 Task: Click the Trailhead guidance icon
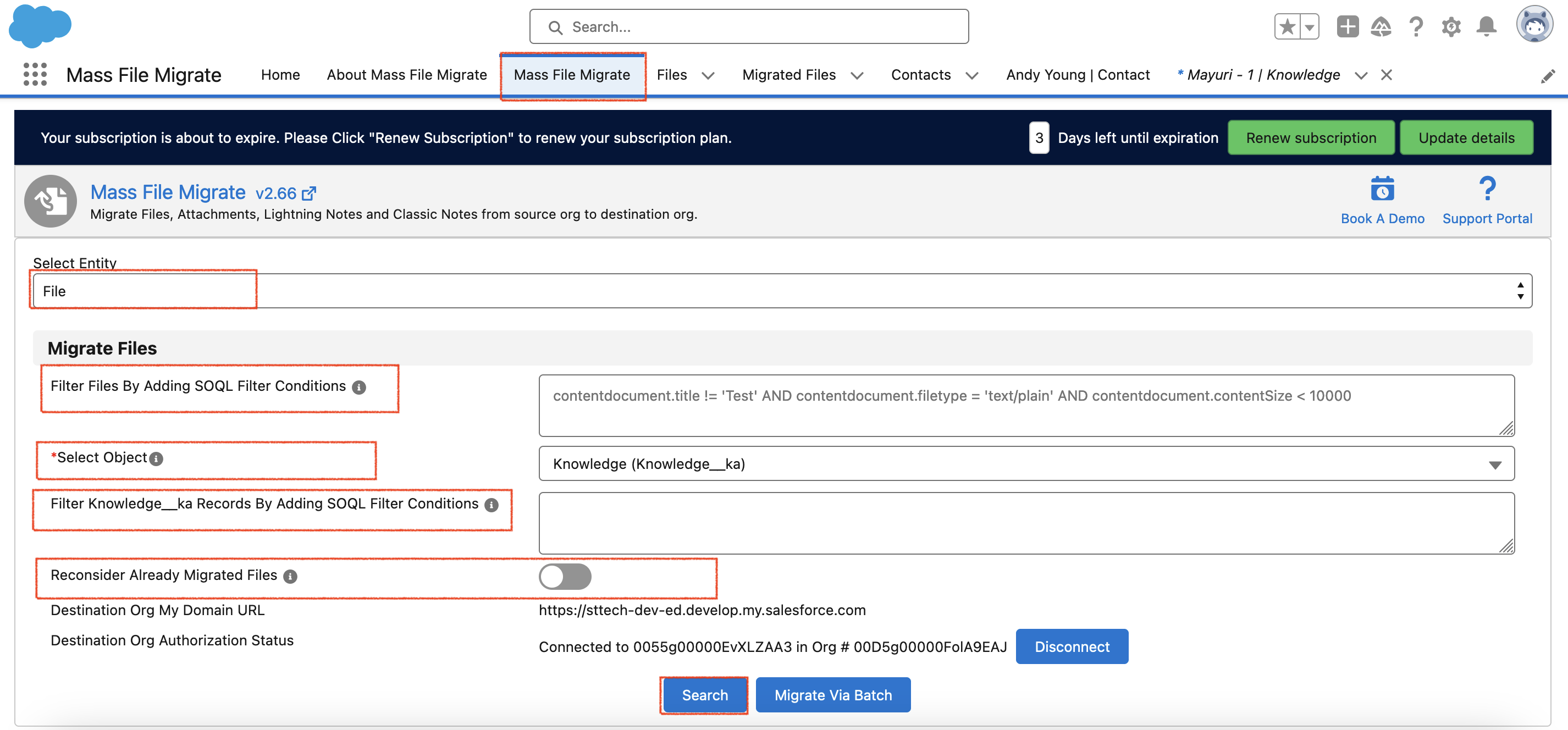(x=1381, y=27)
